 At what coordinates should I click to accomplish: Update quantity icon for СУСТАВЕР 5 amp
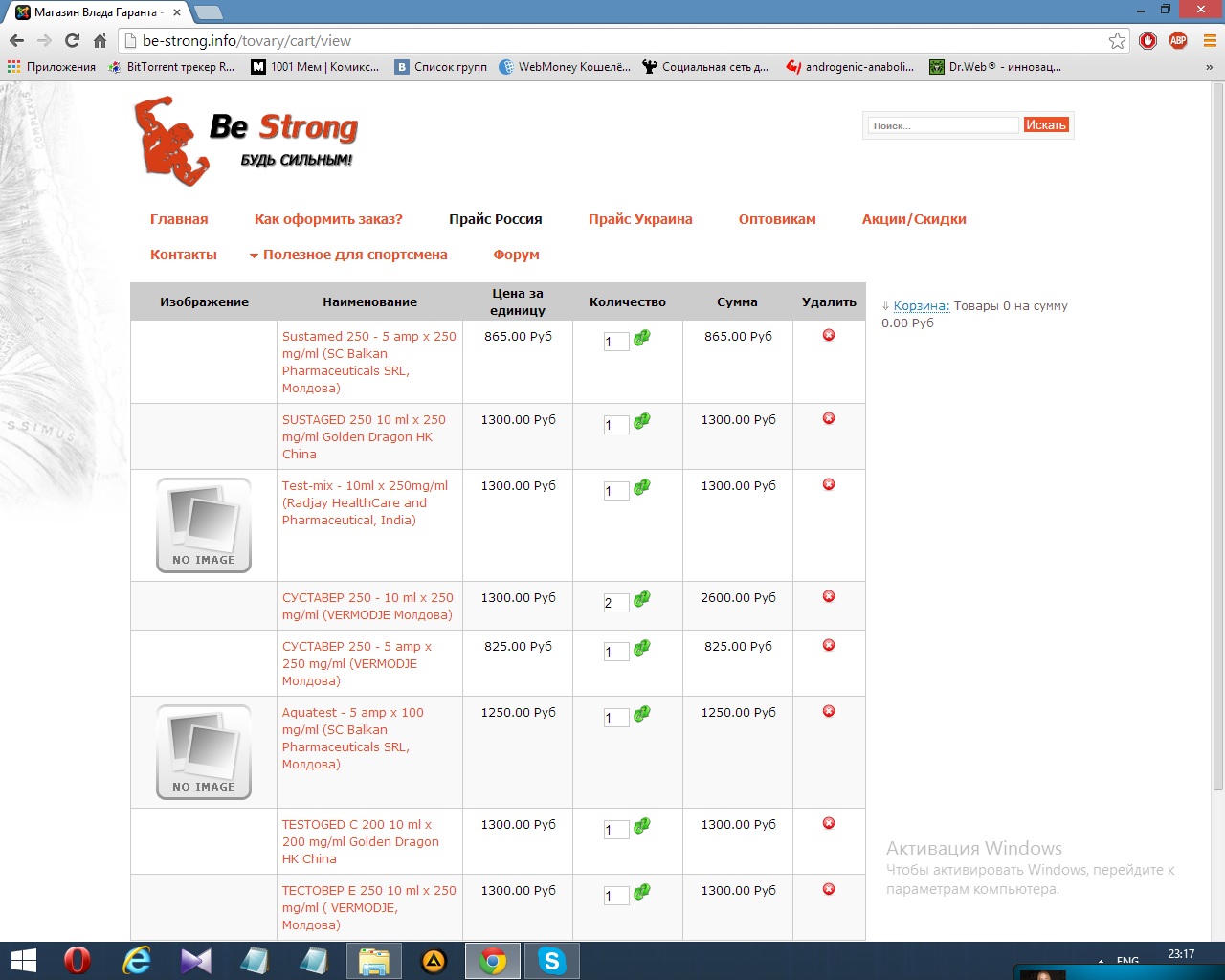point(642,647)
